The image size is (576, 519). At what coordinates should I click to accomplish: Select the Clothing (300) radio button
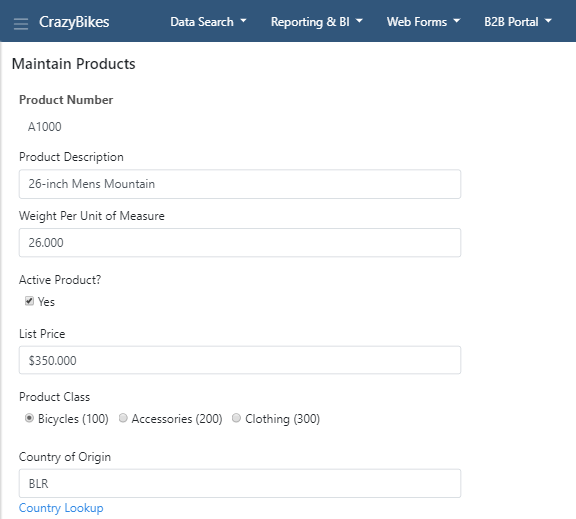[x=236, y=418]
